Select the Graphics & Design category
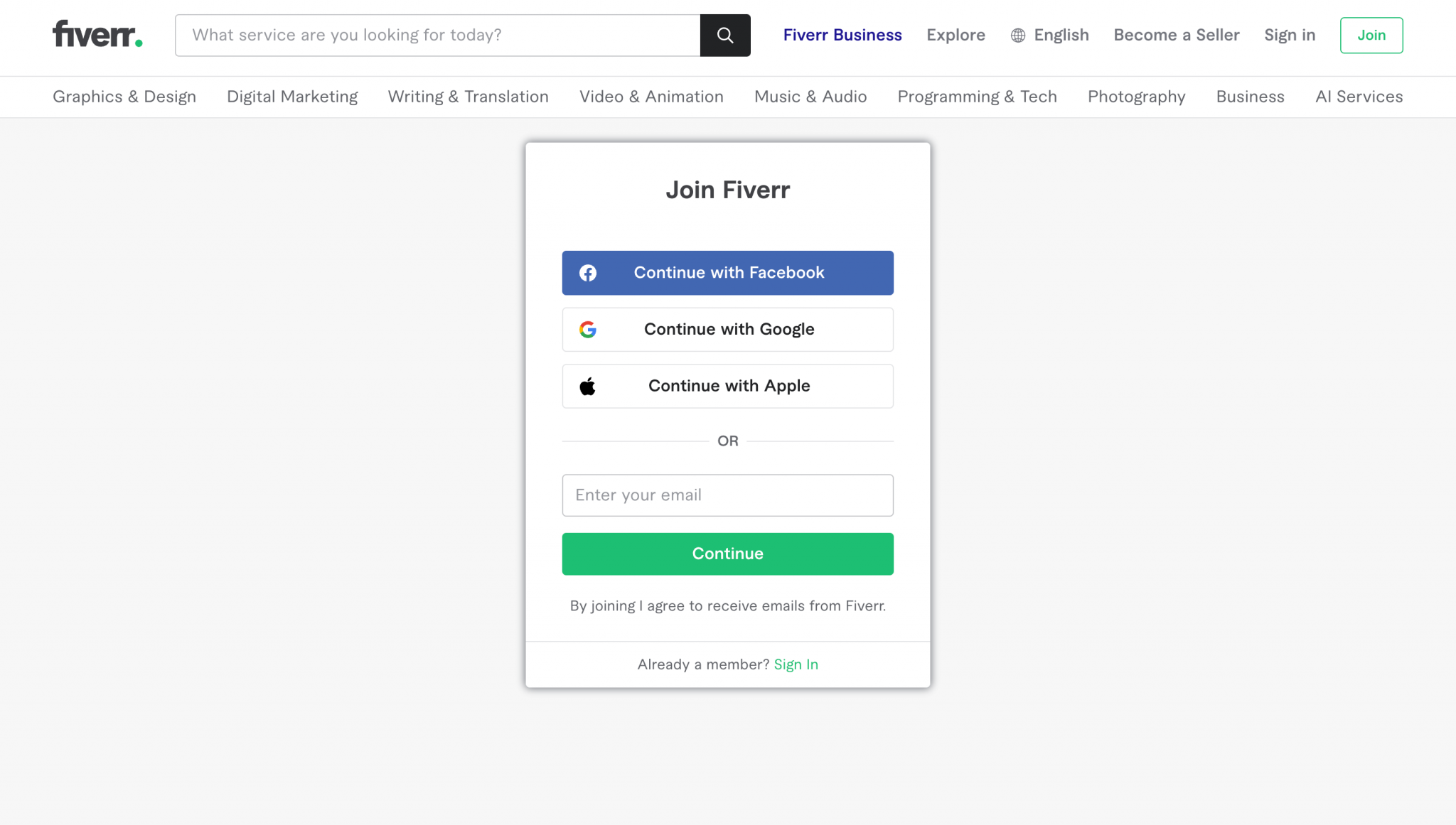The width and height of the screenshot is (1456, 825). coord(124,97)
